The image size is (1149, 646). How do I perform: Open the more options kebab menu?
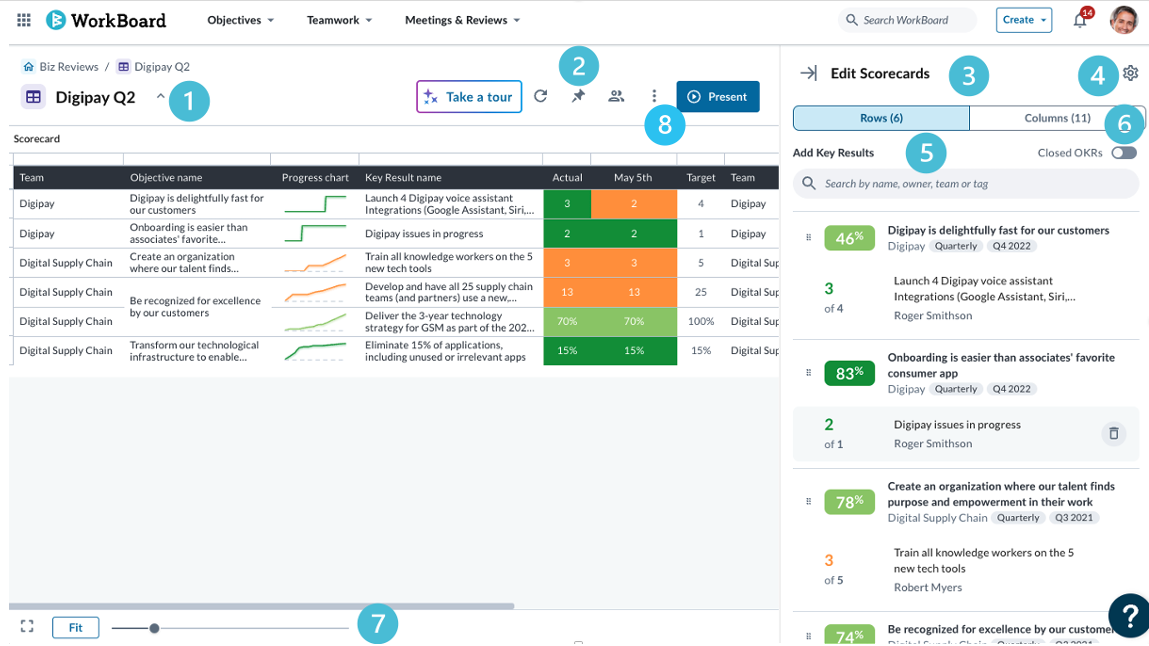pos(654,96)
